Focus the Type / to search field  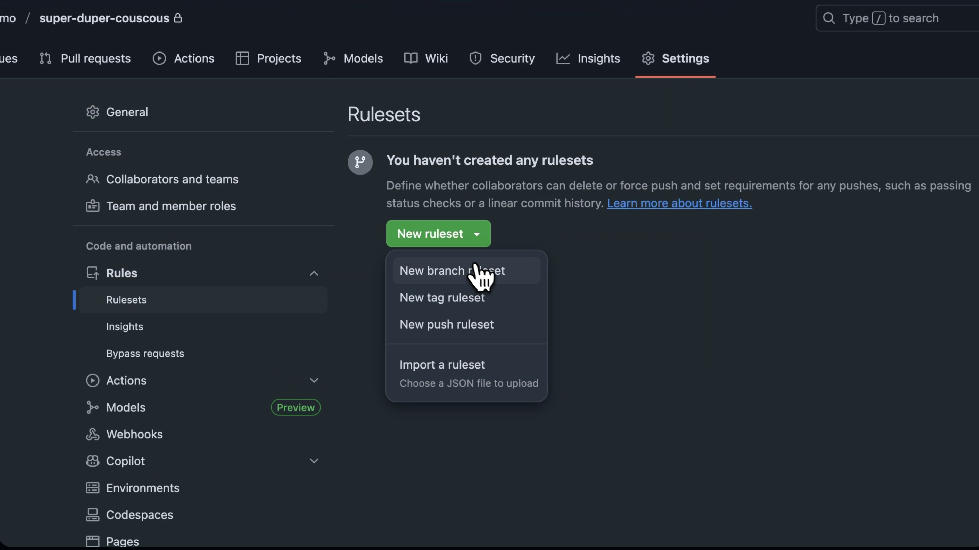(897, 18)
